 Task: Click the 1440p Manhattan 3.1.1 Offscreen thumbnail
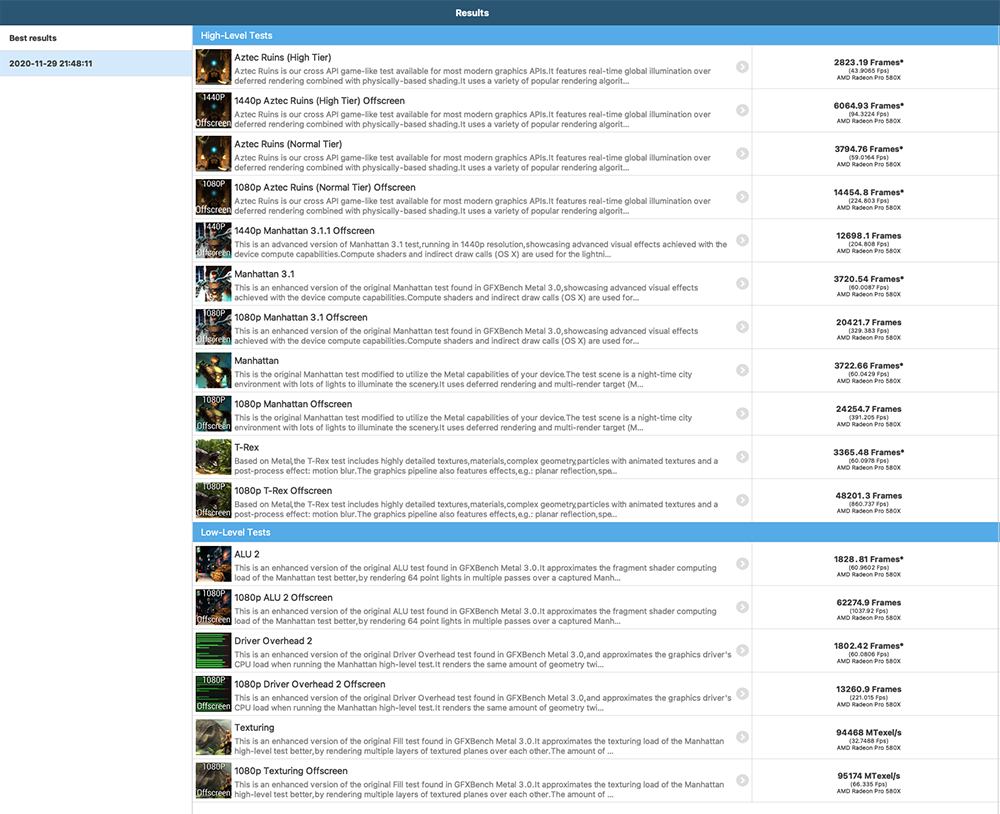pyautogui.click(x=214, y=240)
